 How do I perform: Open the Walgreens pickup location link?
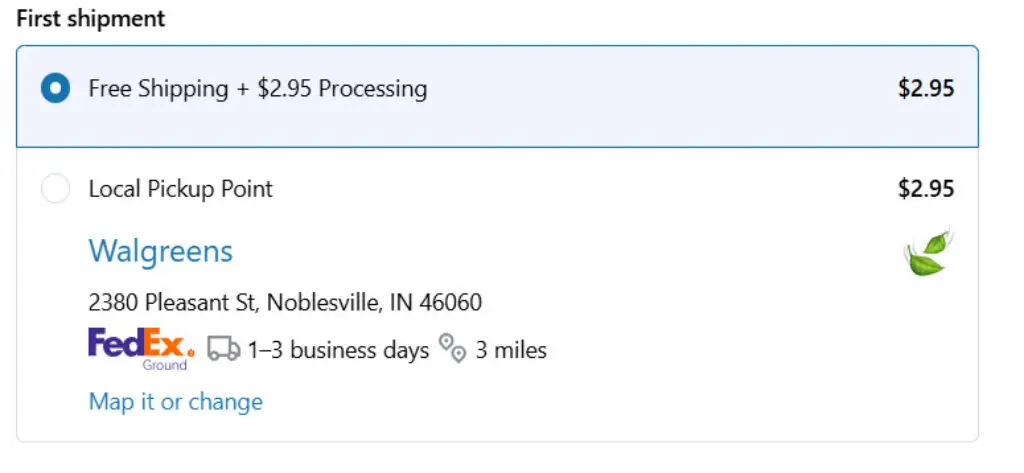161,252
